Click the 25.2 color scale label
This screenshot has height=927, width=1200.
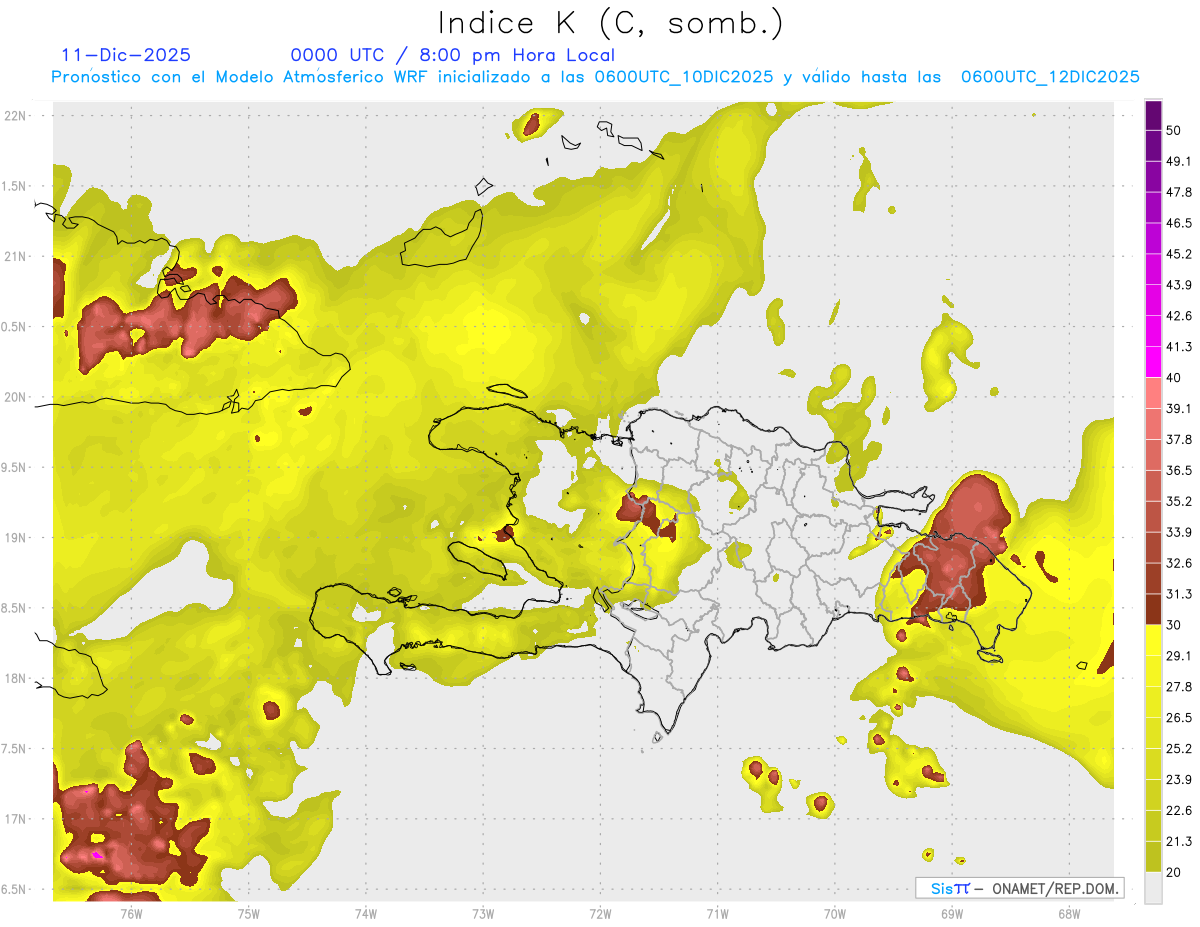[x=1179, y=749]
